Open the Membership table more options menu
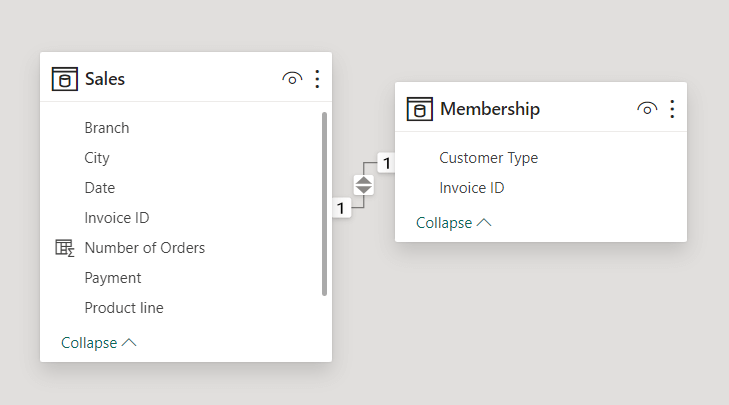 coord(672,109)
